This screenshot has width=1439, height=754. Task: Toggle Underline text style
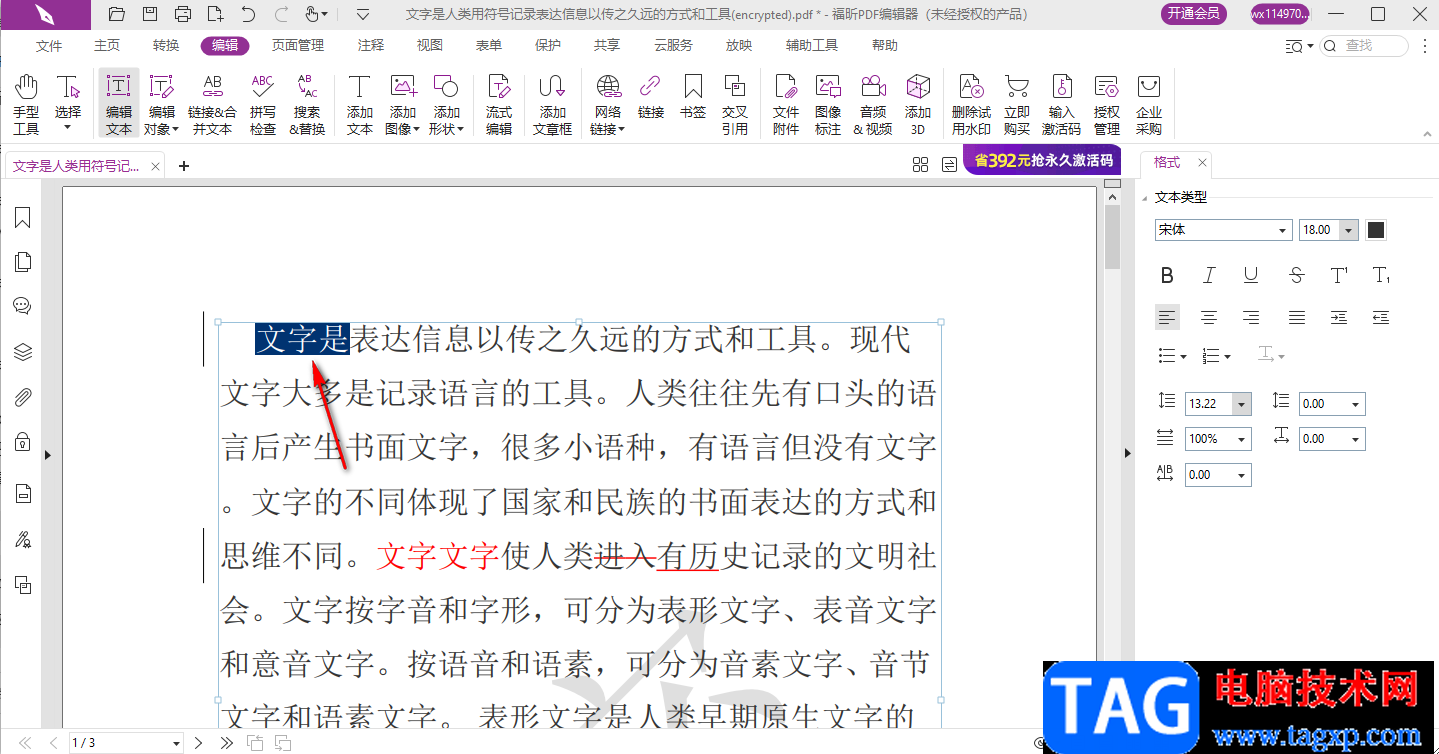click(1251, 275)
